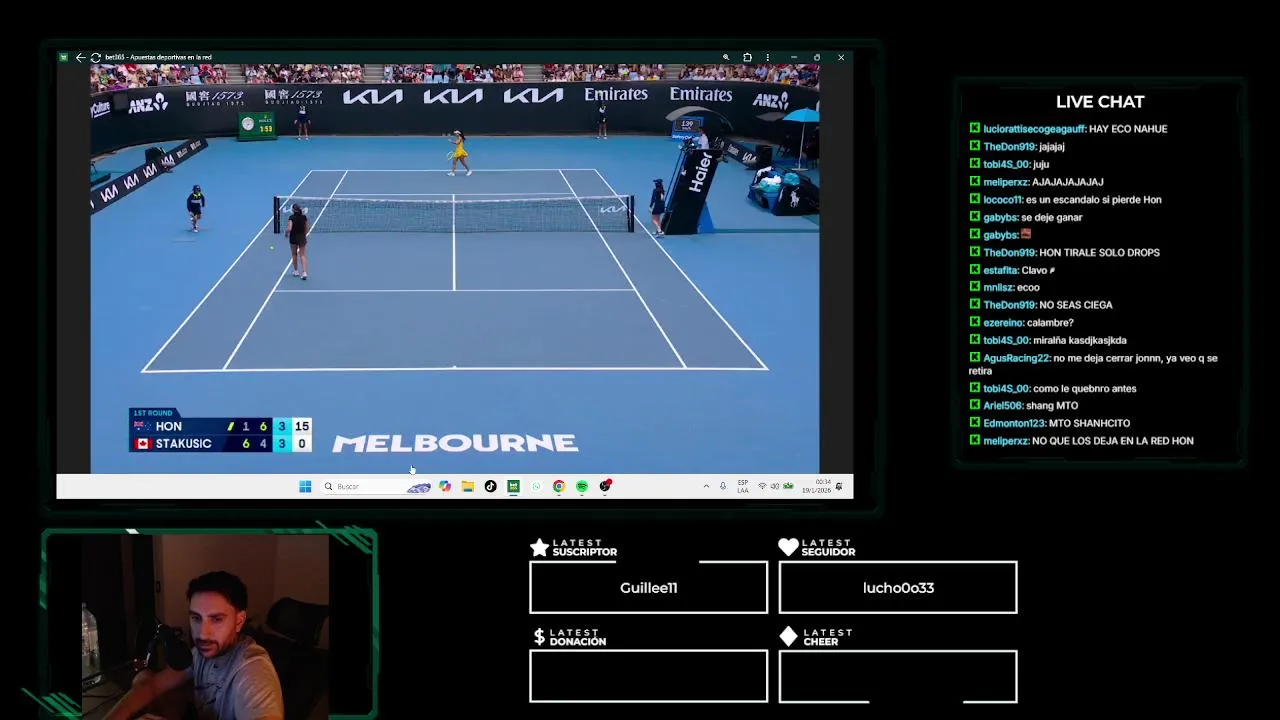Click chat username lococo11
1280x720 pixels.
[1003, 200]
